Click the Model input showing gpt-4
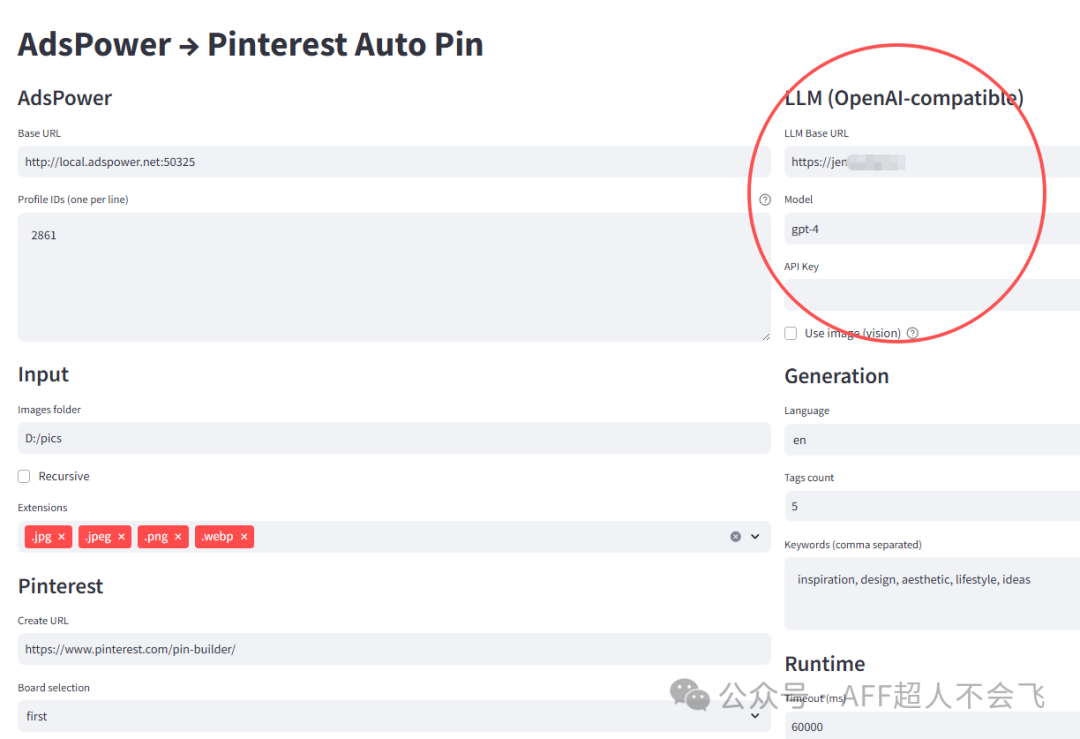This screenshot has height=739, width=1080. 932,229
